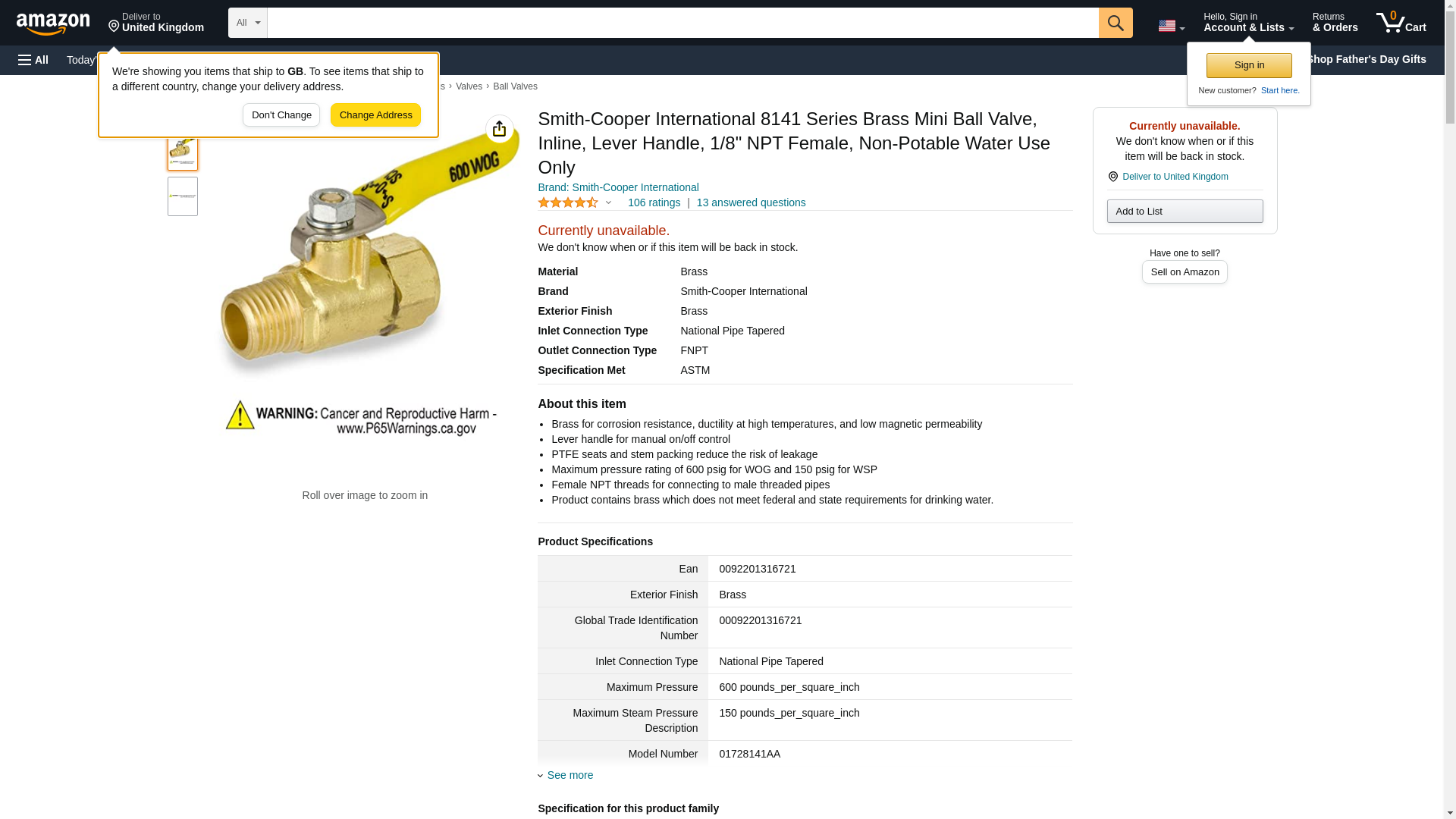The image size is (1456, 819).
Task: Click into the search input field
Action: (682, 23)
